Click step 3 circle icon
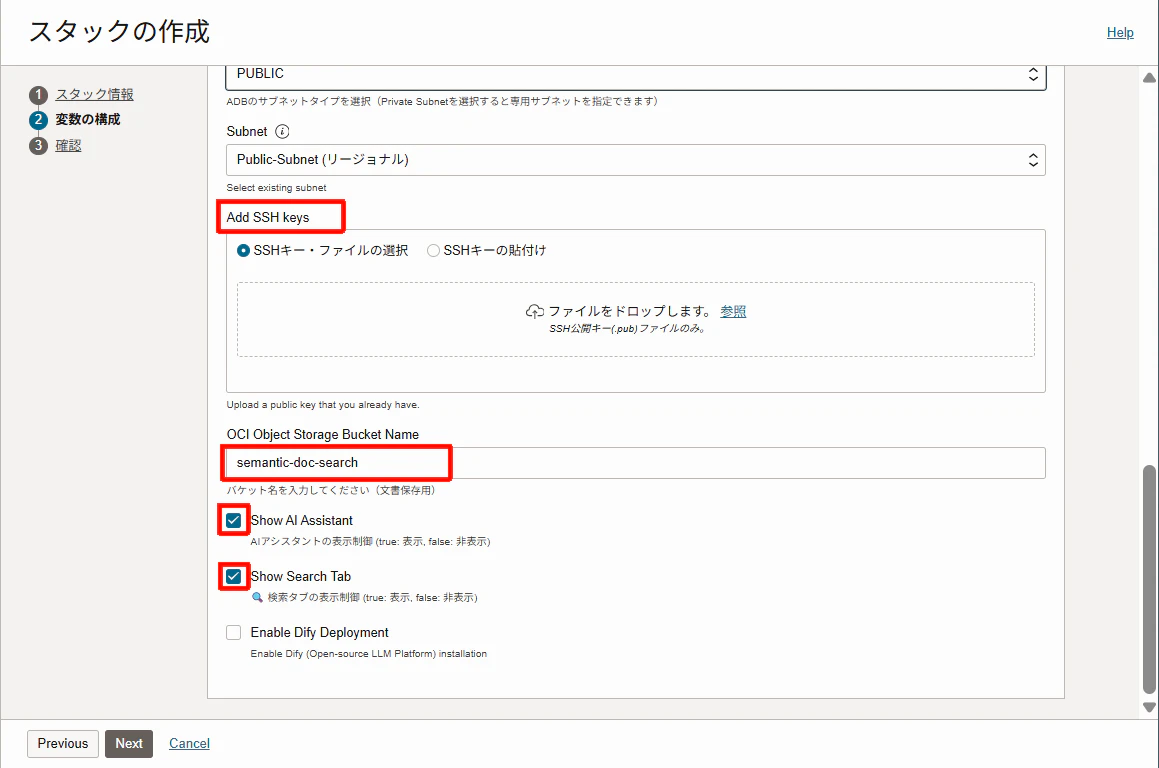This screenshot has height=768, width=1159. tap(38, 146)
